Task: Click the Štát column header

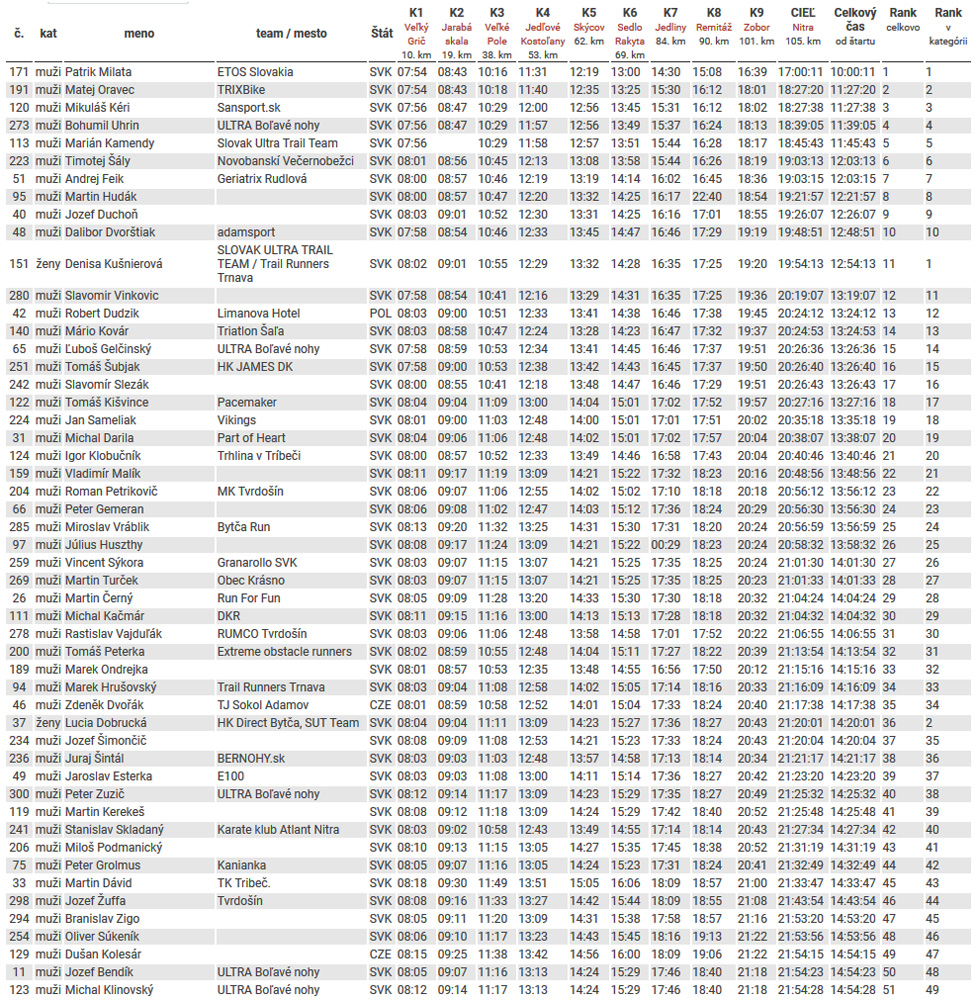Action: tap(381, 33)
